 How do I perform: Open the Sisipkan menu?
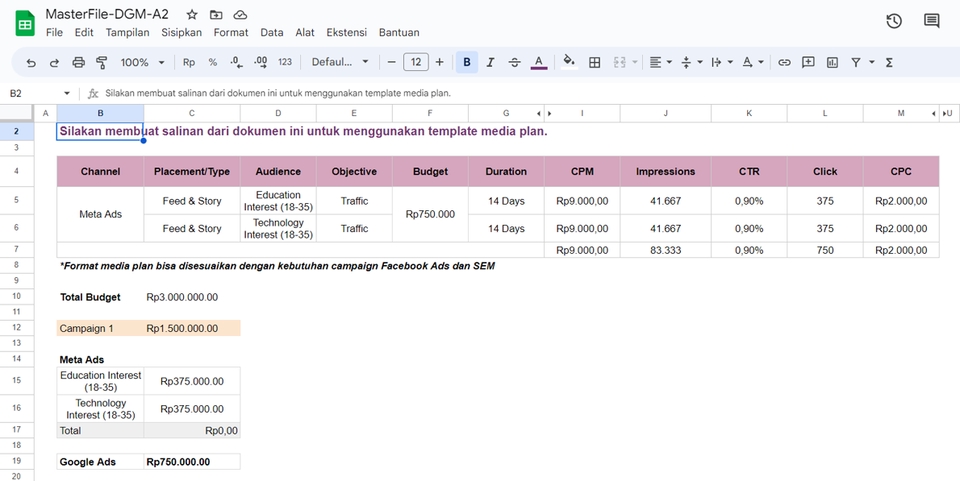181,33
